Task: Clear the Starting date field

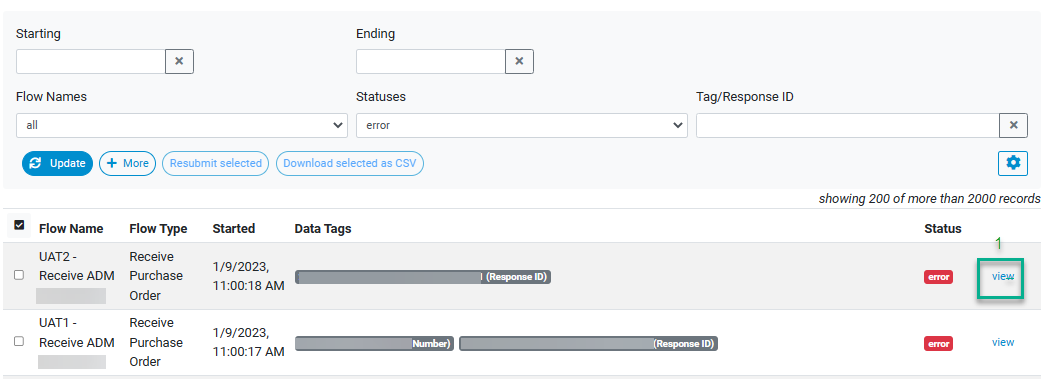Action: coord(179,61)
